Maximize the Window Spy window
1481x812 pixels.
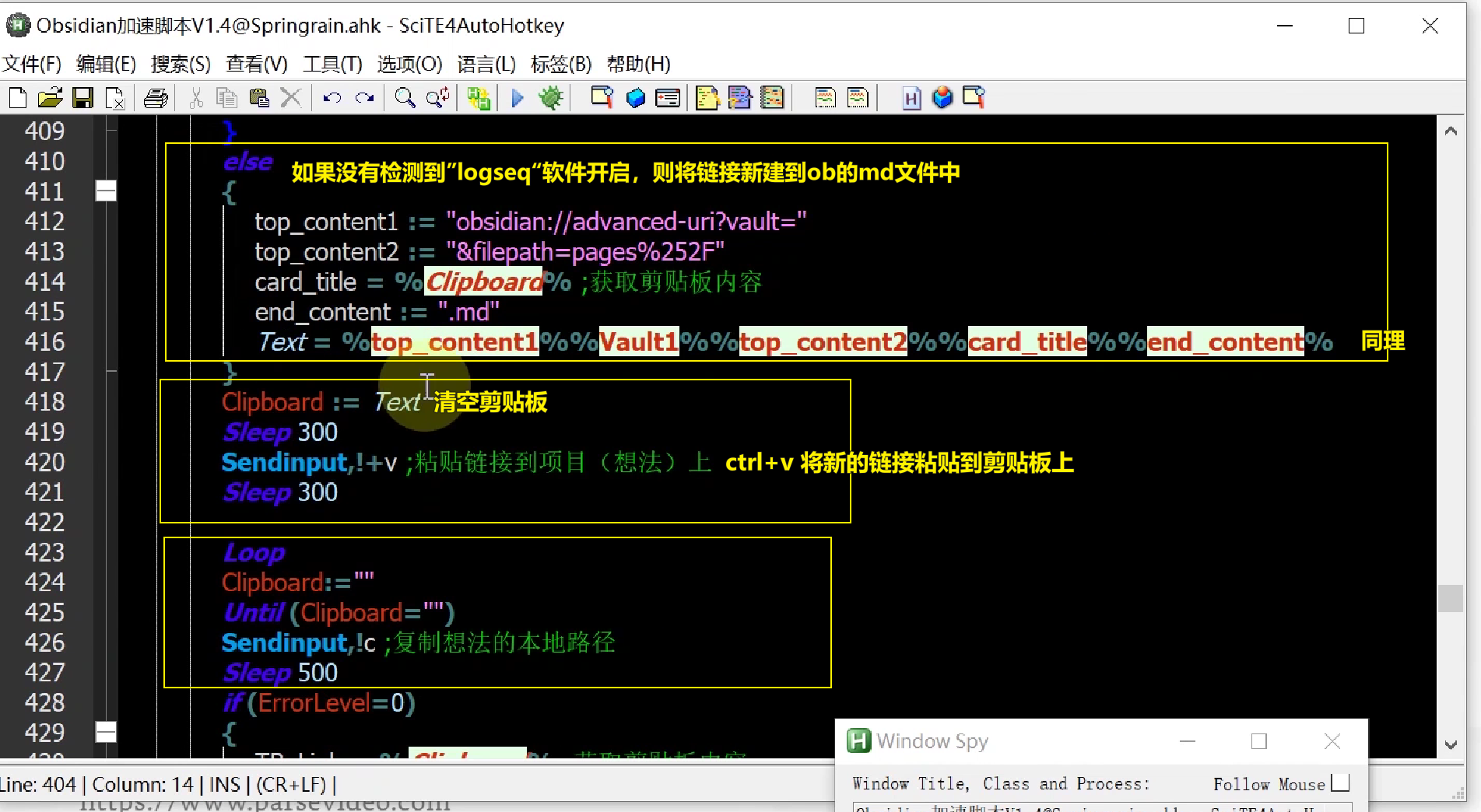tap(1259, 741)
